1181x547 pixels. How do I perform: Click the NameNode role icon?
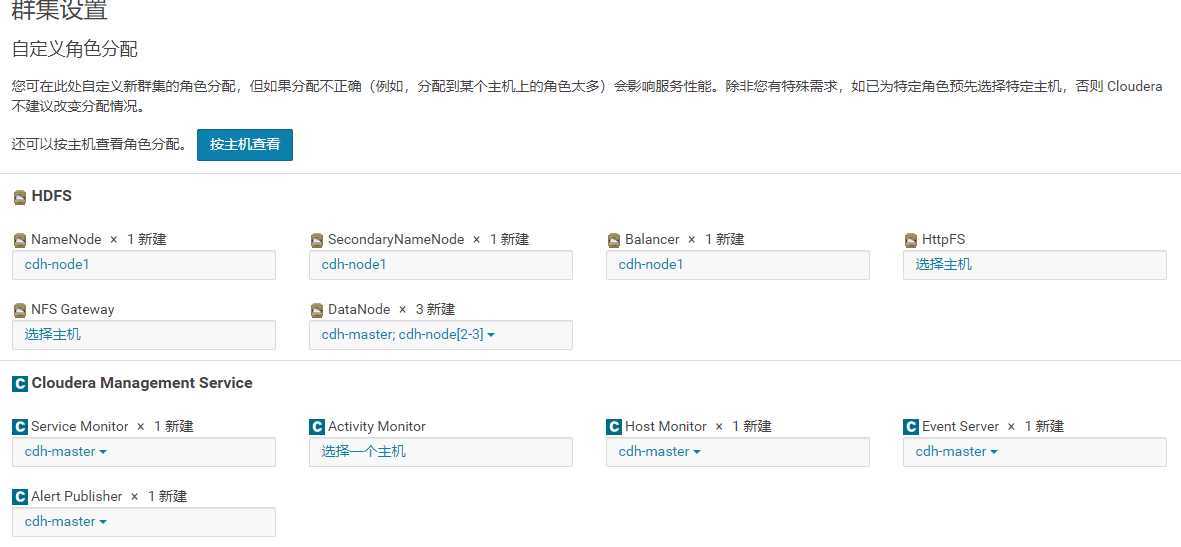(x=20, y=240)
